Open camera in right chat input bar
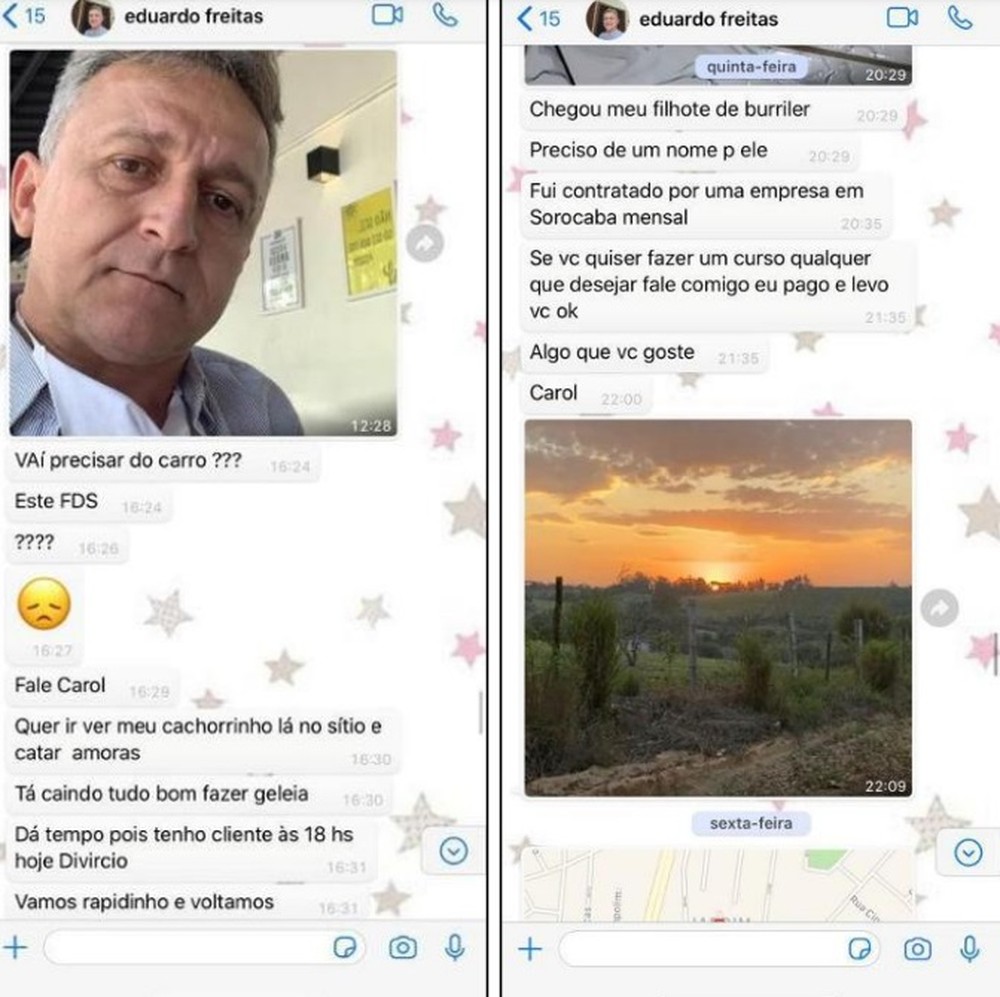 (918, 950)
